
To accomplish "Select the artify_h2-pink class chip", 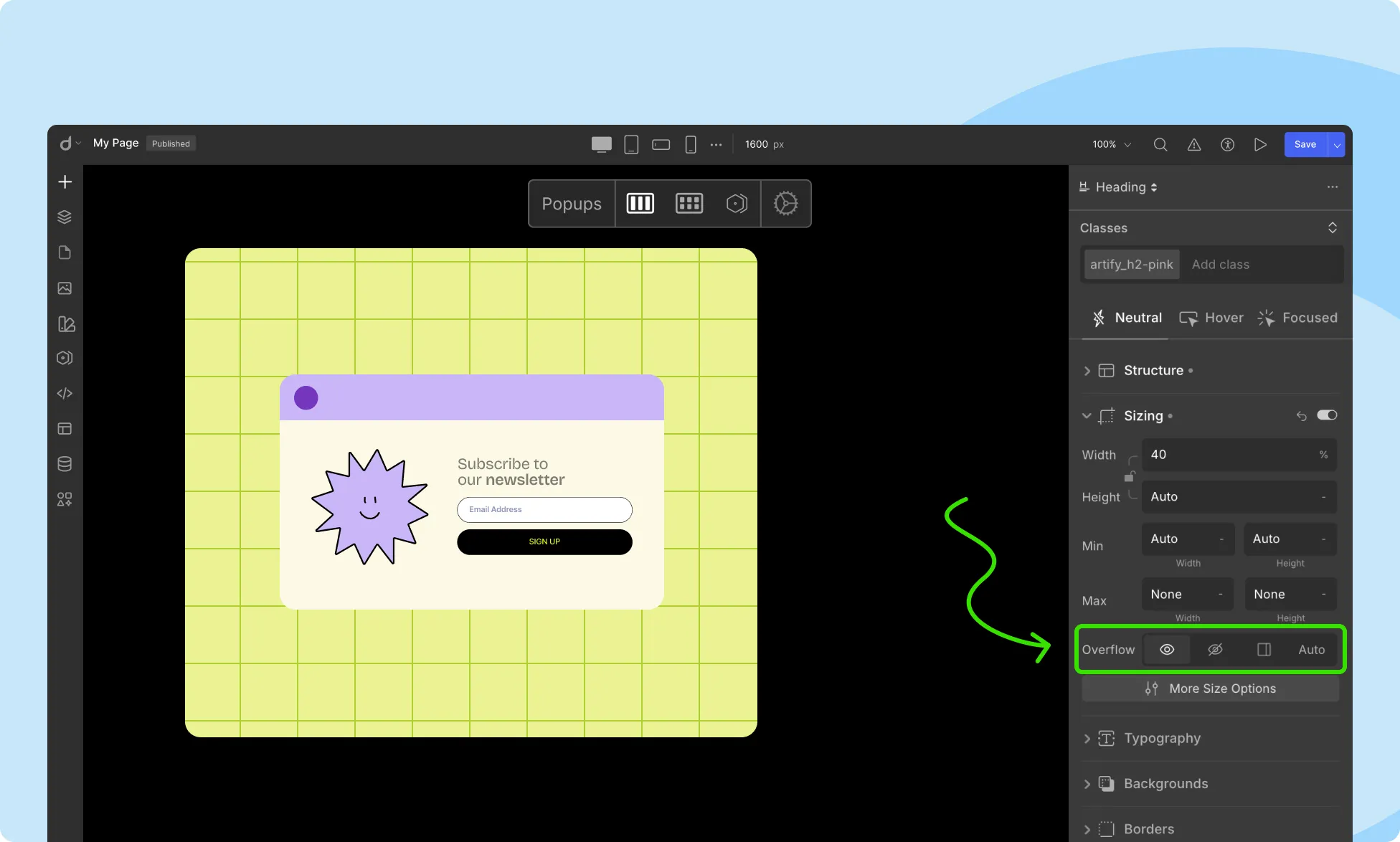I will (x=1132, y=265).
